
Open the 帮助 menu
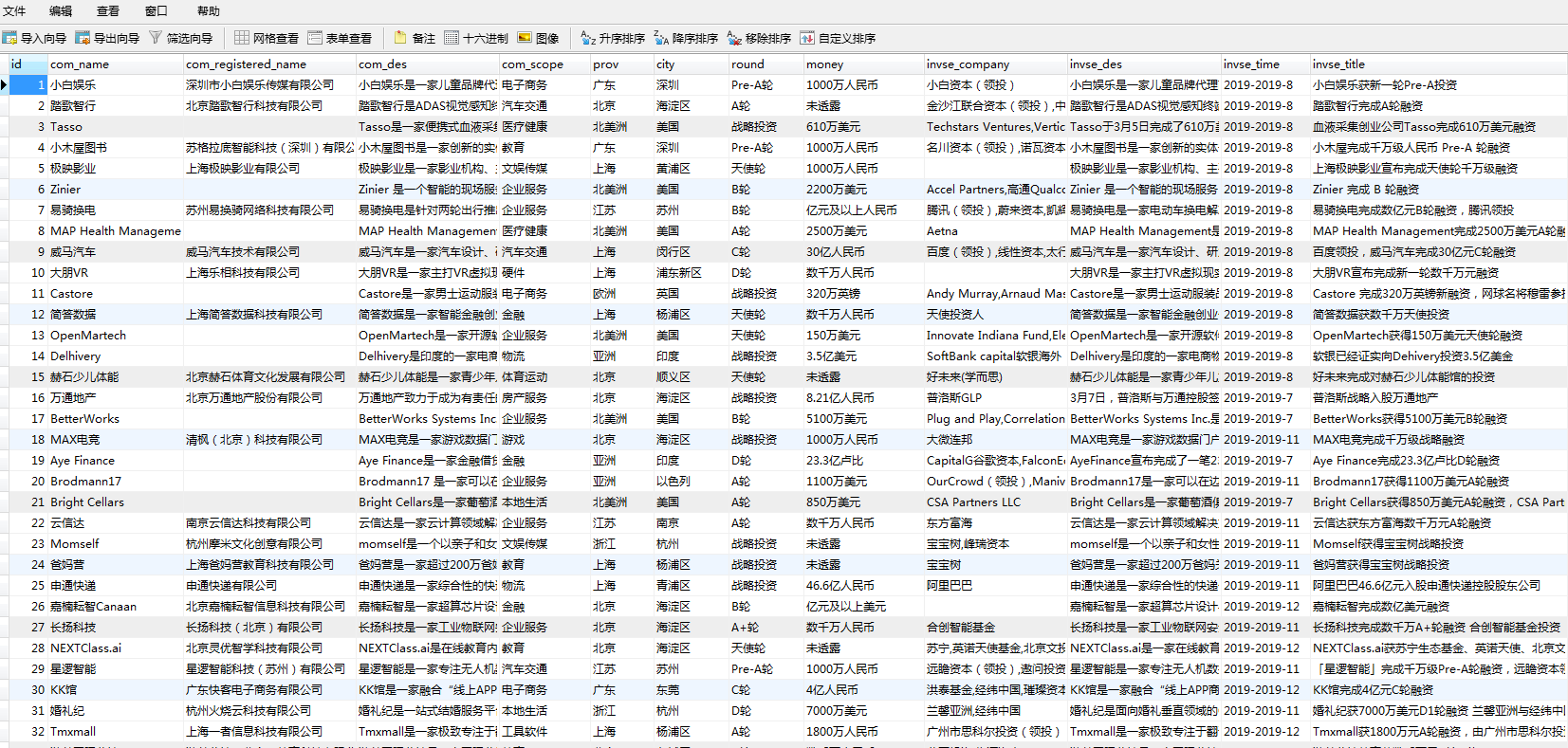[x=208, y=11]
